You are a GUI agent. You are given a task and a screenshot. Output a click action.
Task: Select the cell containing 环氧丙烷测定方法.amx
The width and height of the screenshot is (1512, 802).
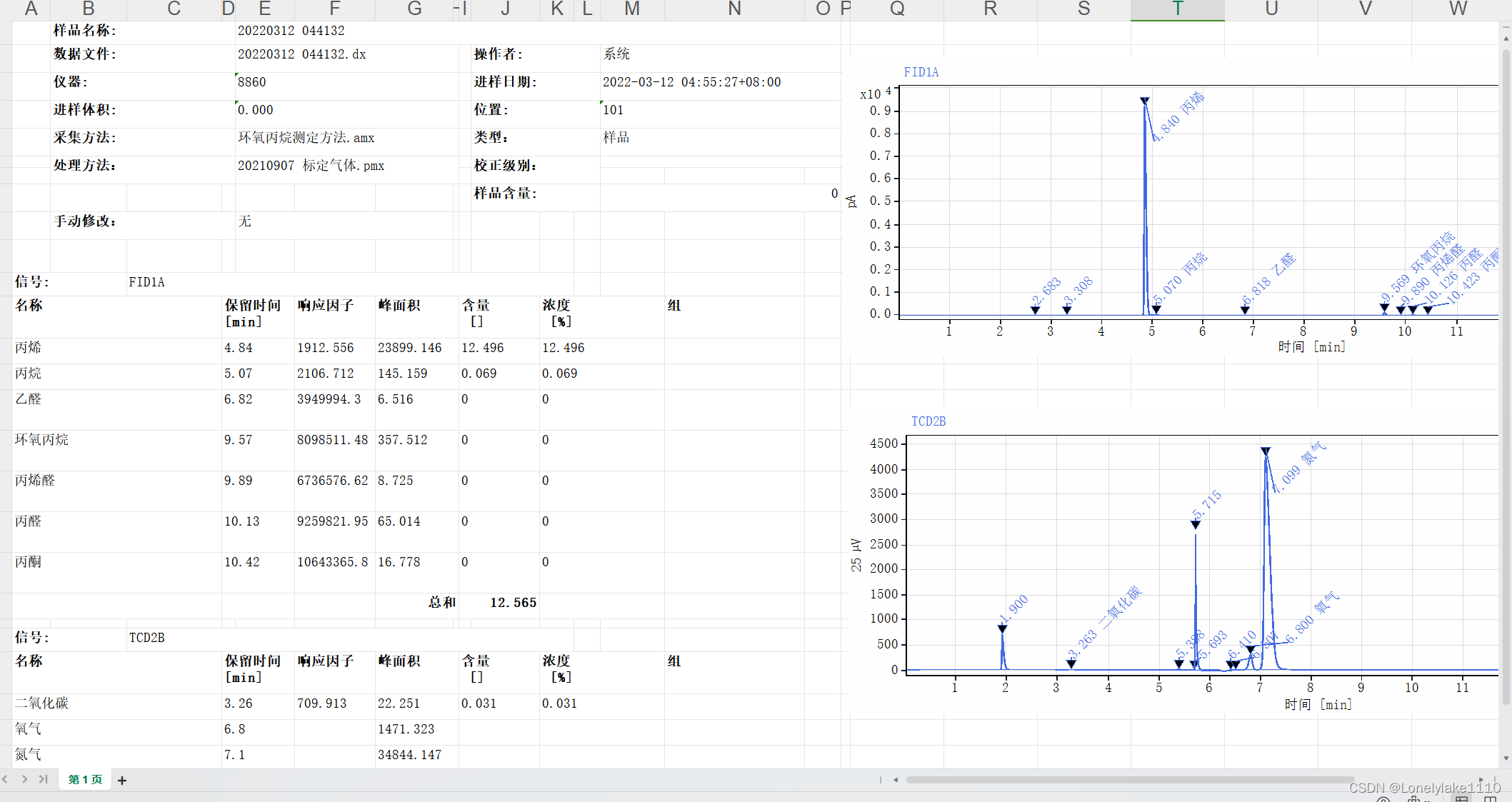pyautogui.click(x=307, y=137)
